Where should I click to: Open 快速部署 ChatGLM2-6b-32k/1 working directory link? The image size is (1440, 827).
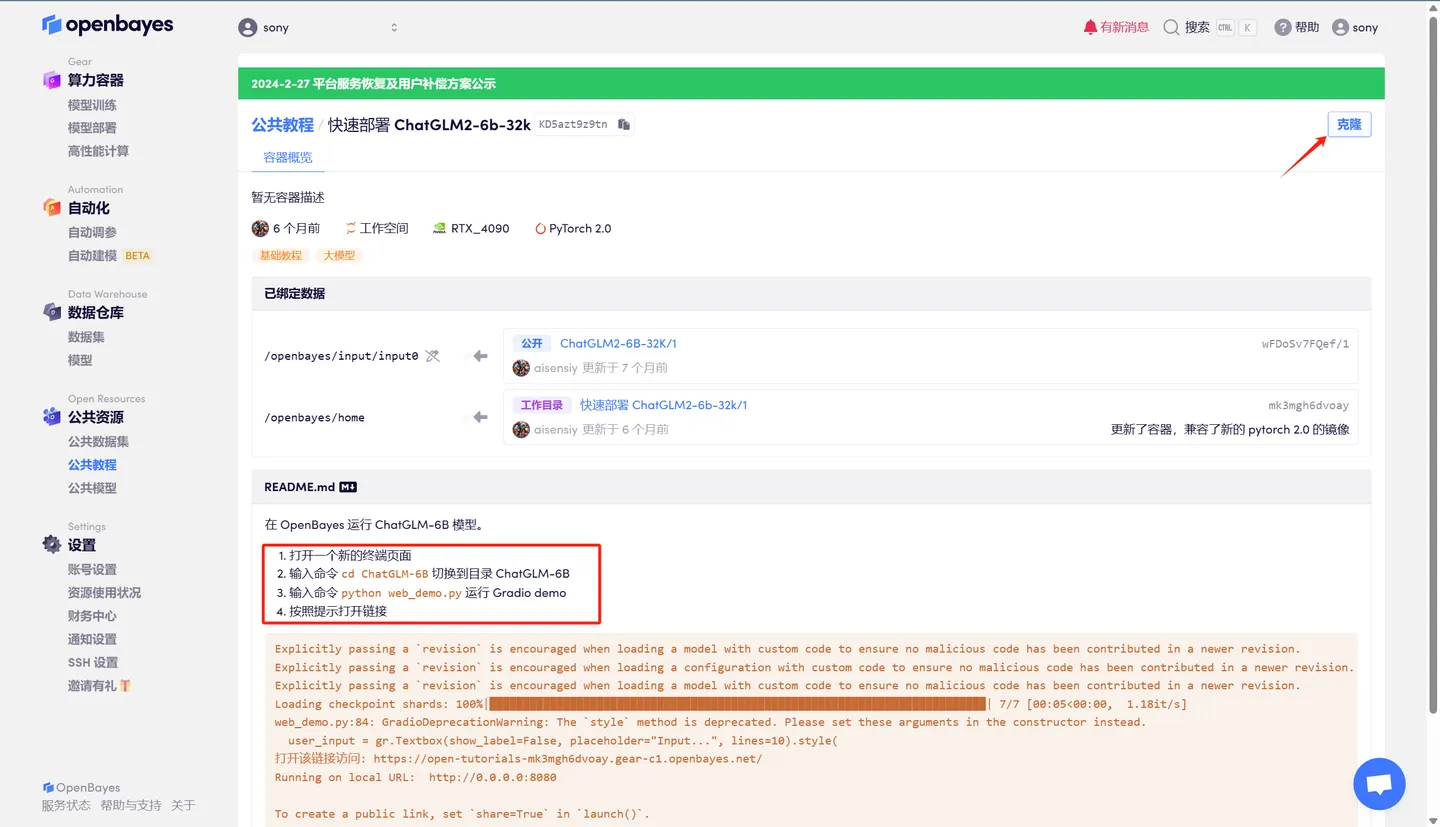[664, 405]
